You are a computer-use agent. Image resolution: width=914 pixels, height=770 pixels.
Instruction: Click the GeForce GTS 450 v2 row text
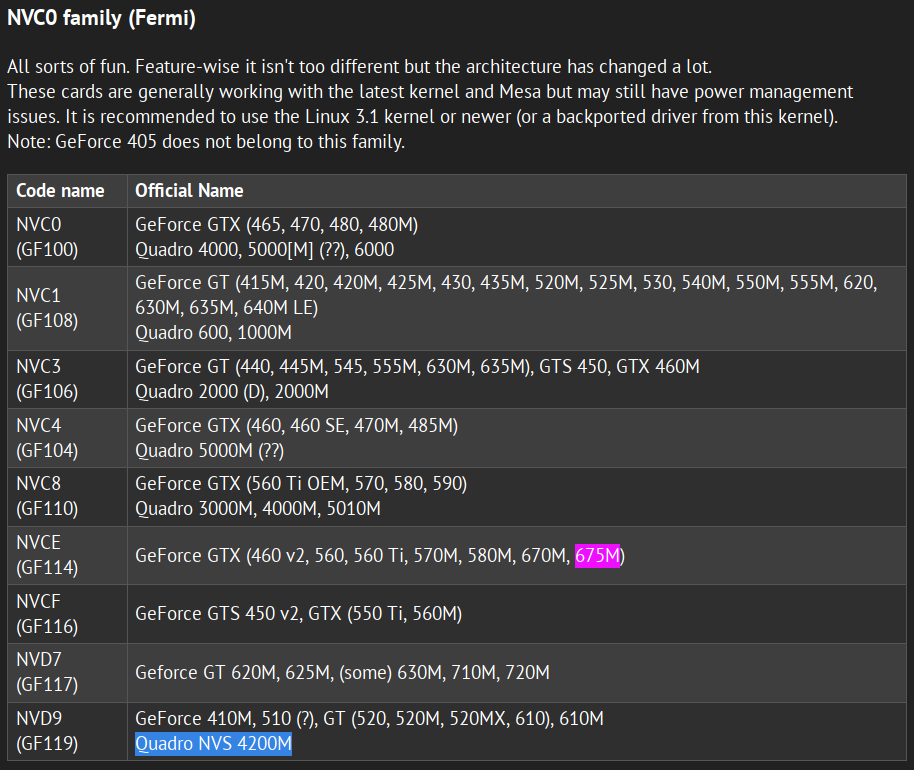298,614
